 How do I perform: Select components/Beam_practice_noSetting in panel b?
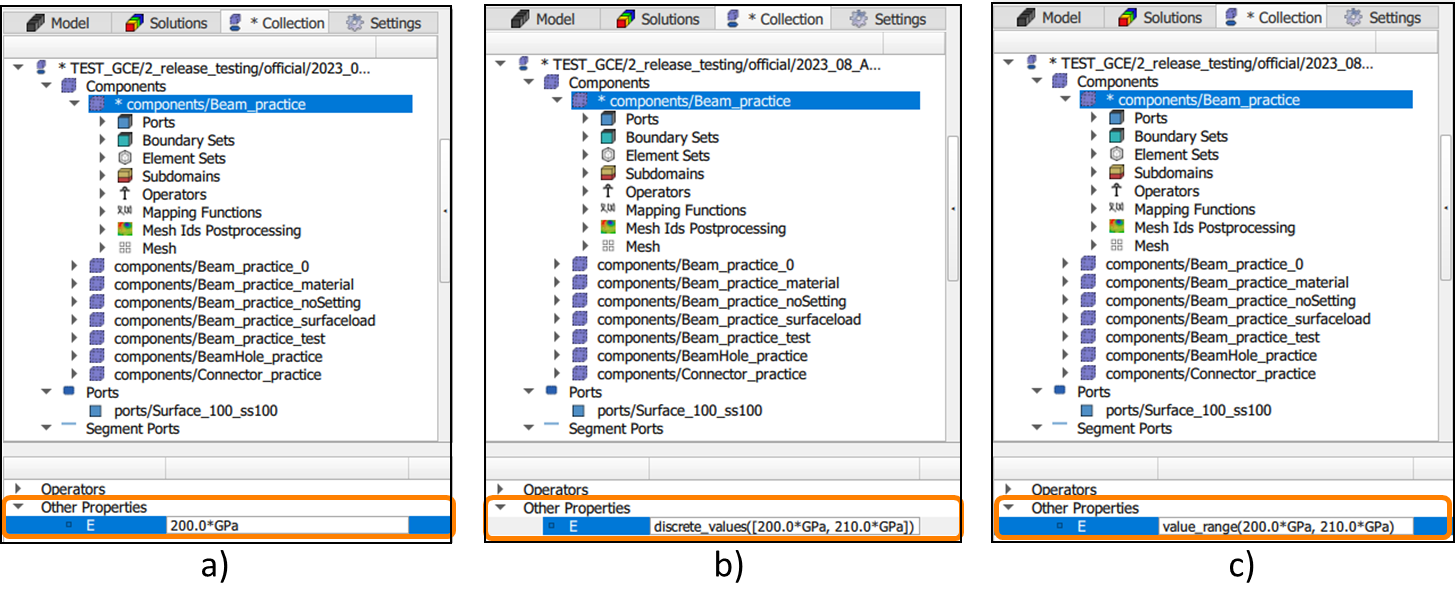pos(722,301)
